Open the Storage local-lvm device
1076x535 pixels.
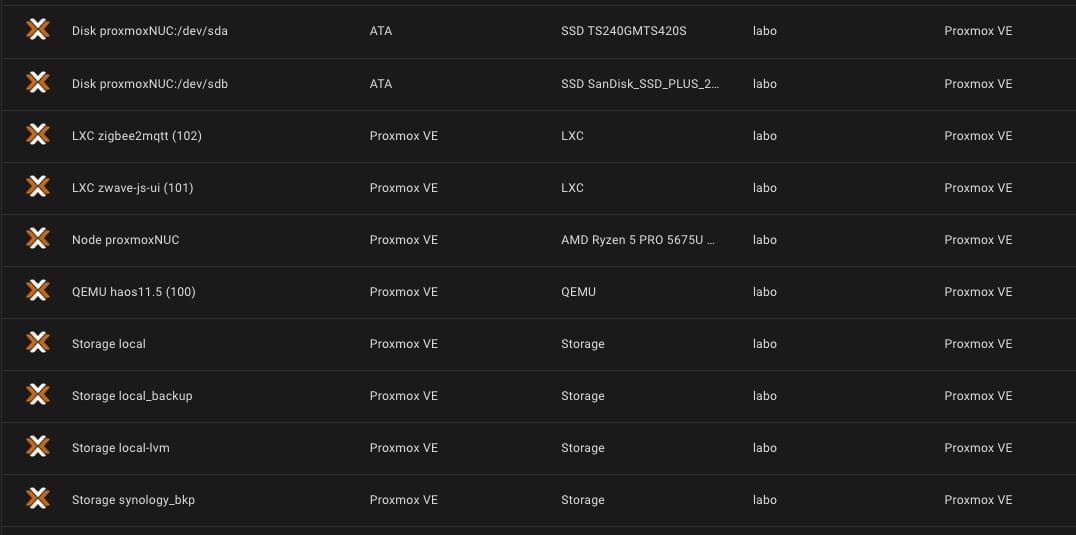(x=121, y=448)
